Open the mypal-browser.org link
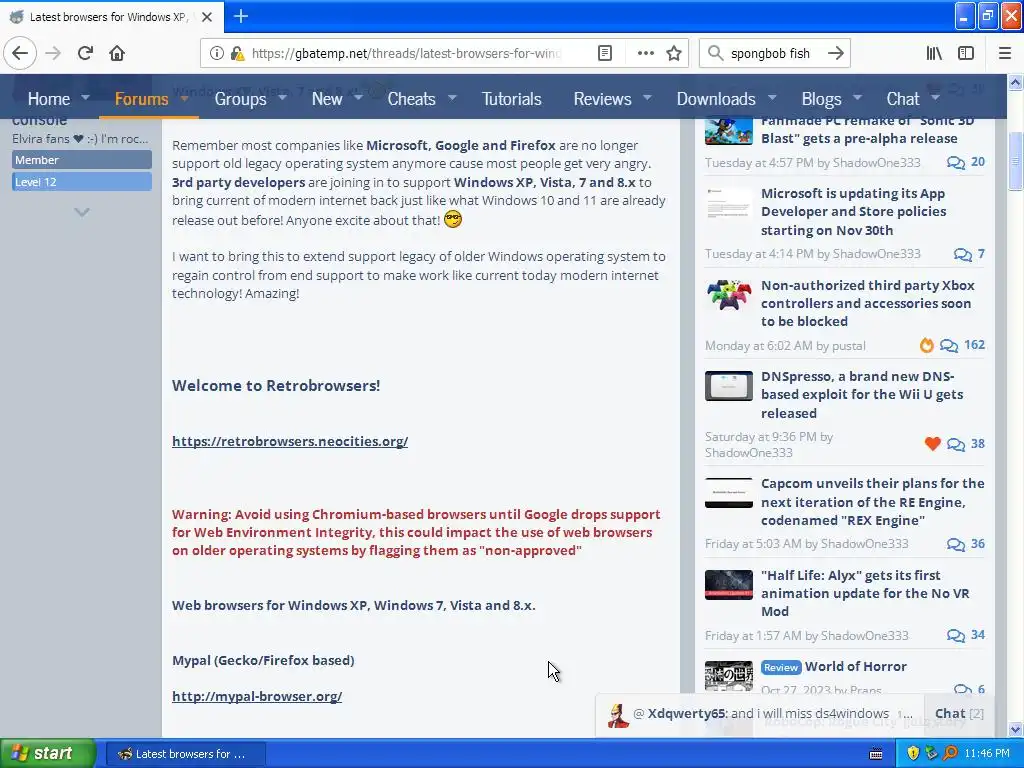 [x=257, y=697]
